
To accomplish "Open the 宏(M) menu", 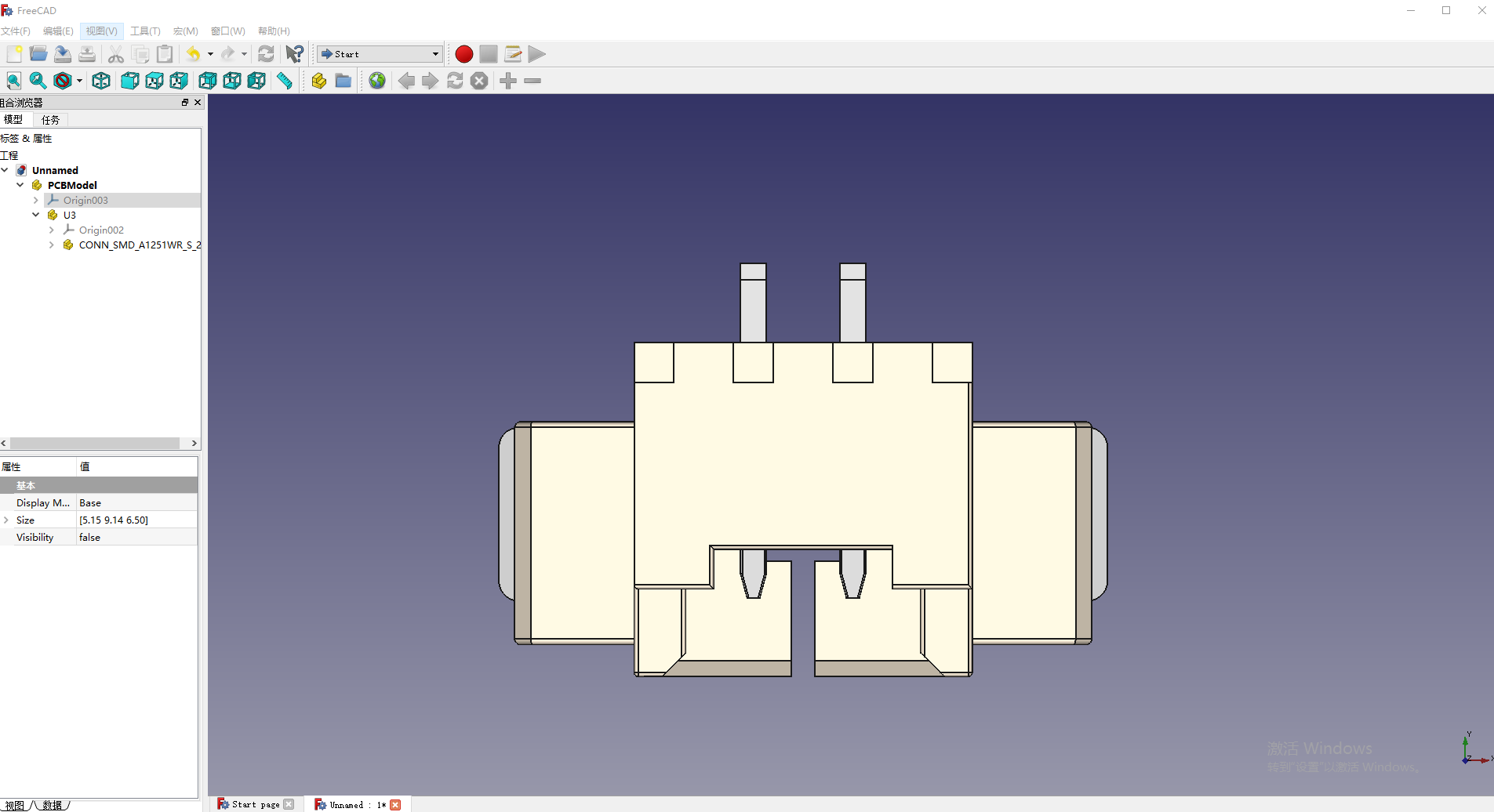I will pyautogui.click(x=186, y=31).
